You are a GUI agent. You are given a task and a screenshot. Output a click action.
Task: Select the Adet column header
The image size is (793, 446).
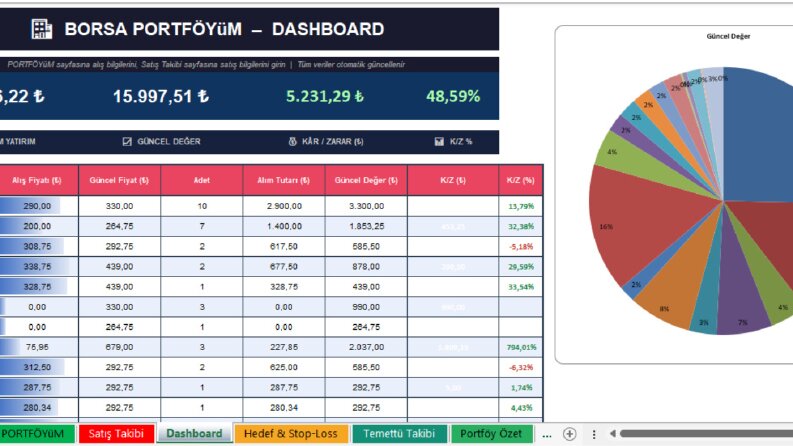202,180
